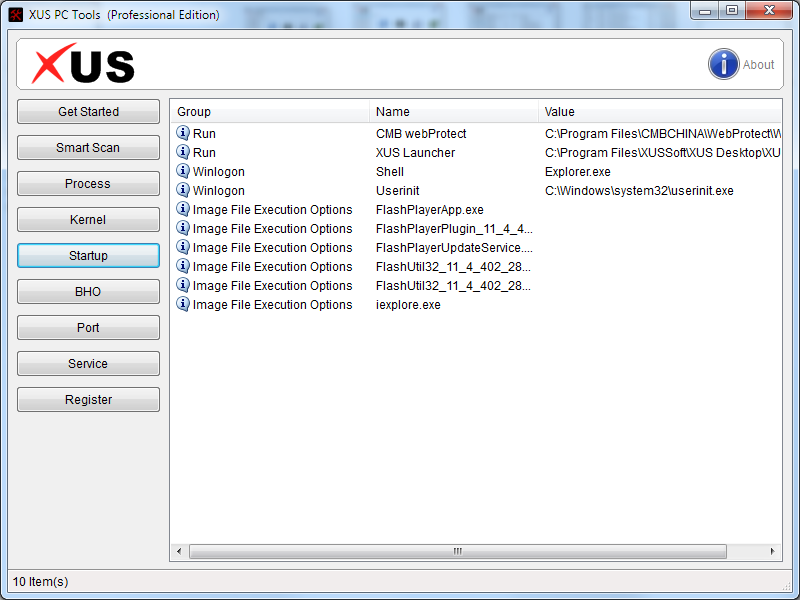800x600 pixels.
Task: Click info icon beside CMB webProtect row
Action: point(183,133)
